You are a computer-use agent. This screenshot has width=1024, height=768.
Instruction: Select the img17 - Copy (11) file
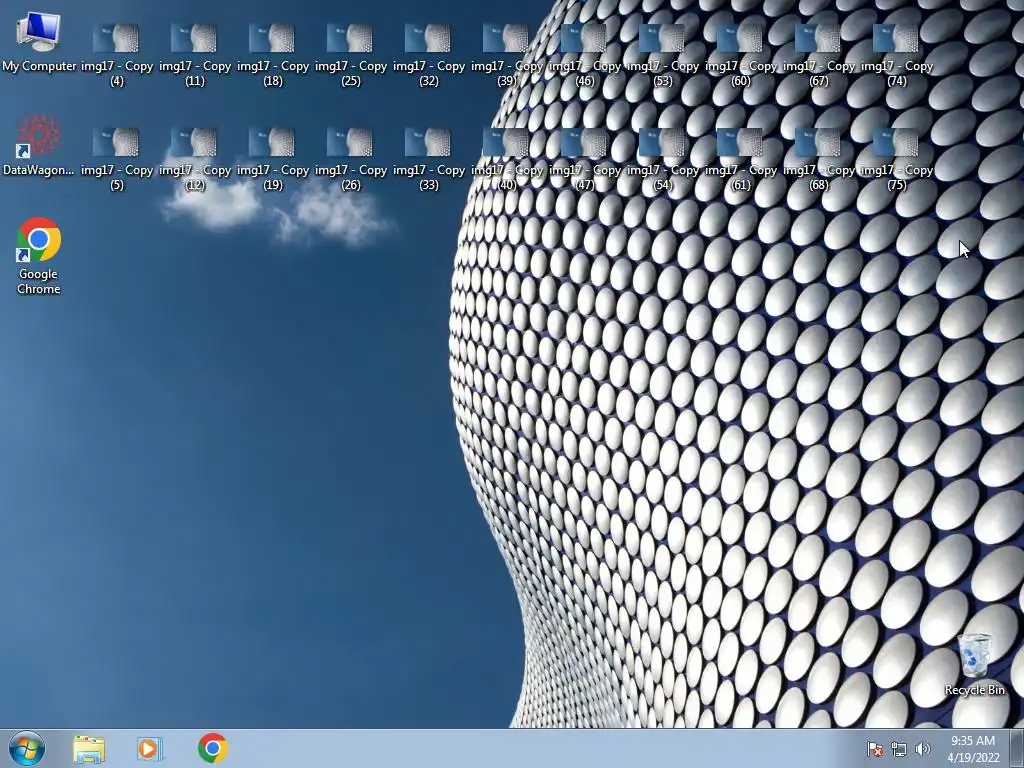(x=195, y=56)
